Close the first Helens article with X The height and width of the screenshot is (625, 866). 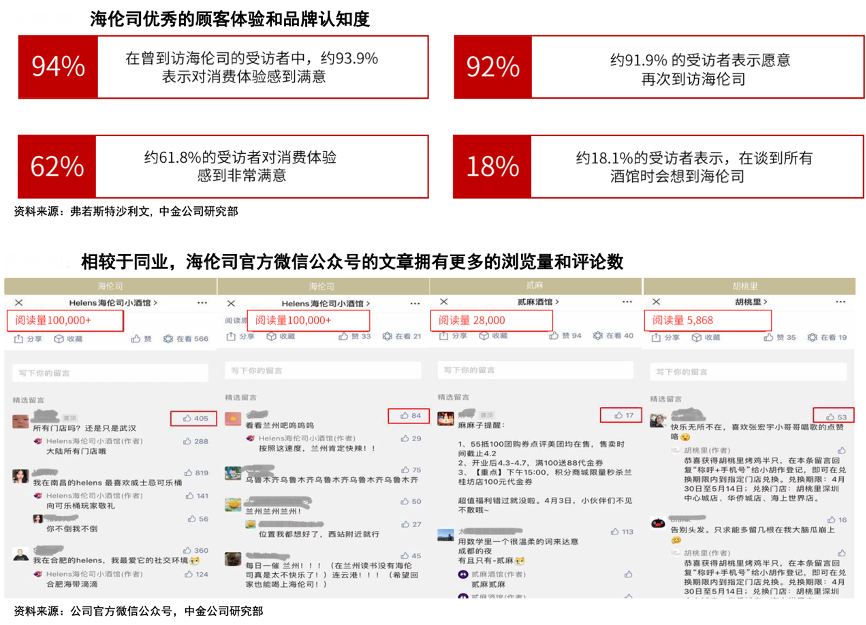coord(17,302)
